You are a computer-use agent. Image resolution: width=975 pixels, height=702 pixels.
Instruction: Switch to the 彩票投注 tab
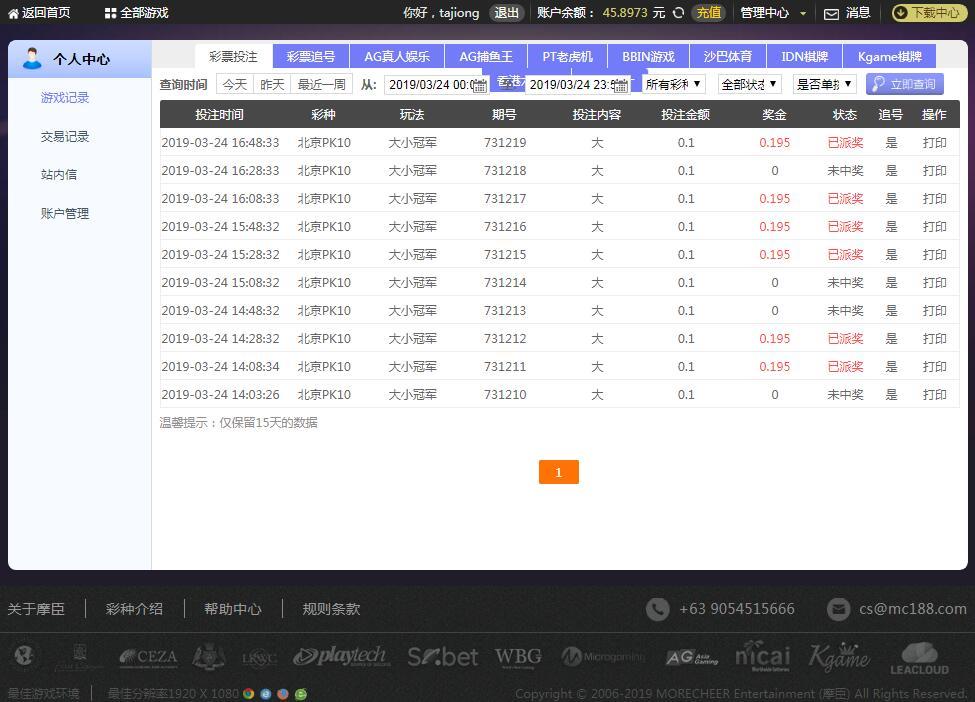(x=233, y=57)
